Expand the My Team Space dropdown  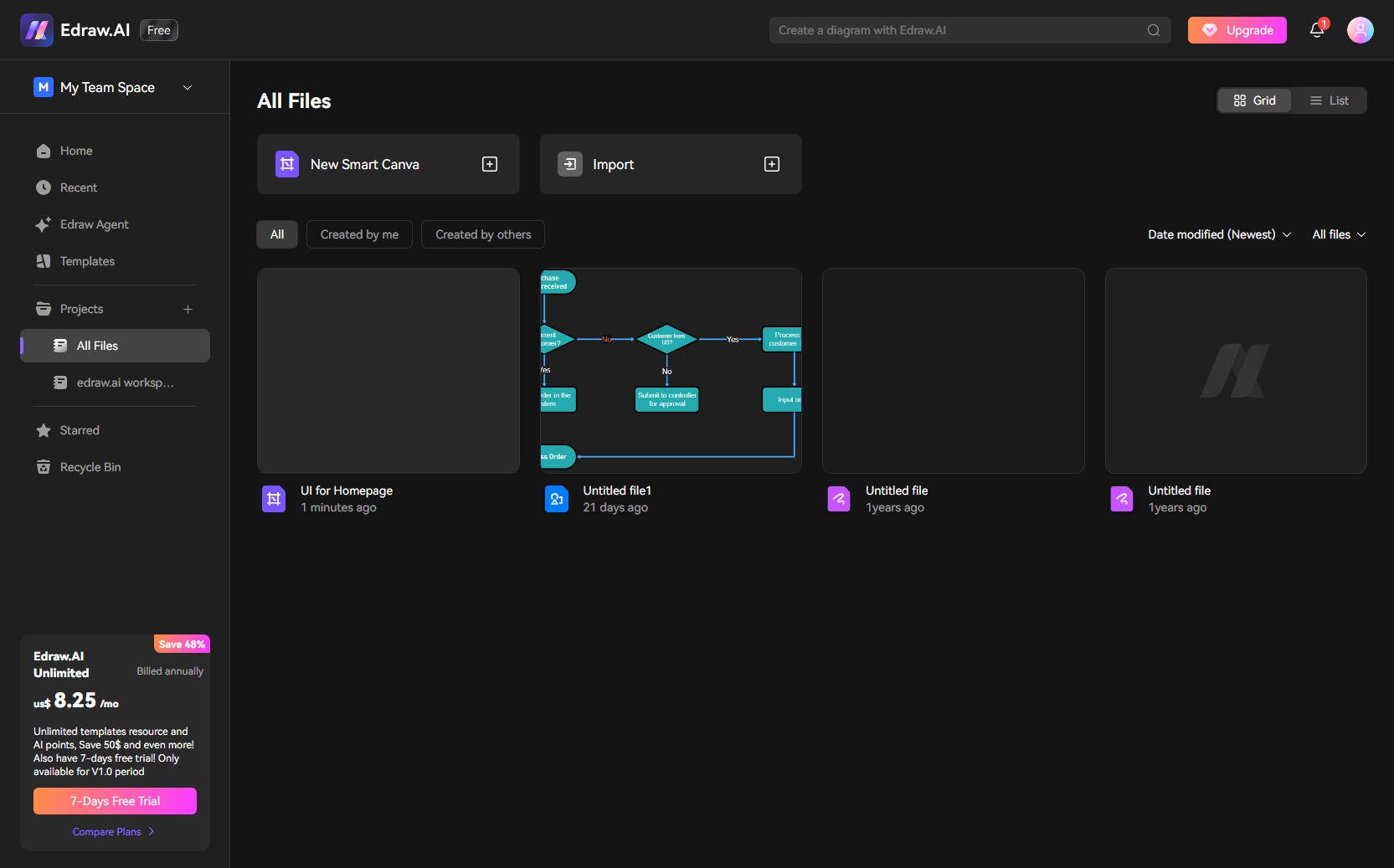tap(187, 87)
